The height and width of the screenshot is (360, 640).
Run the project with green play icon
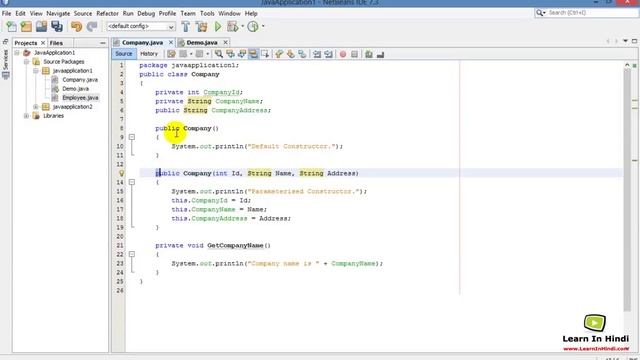[218, 27]
